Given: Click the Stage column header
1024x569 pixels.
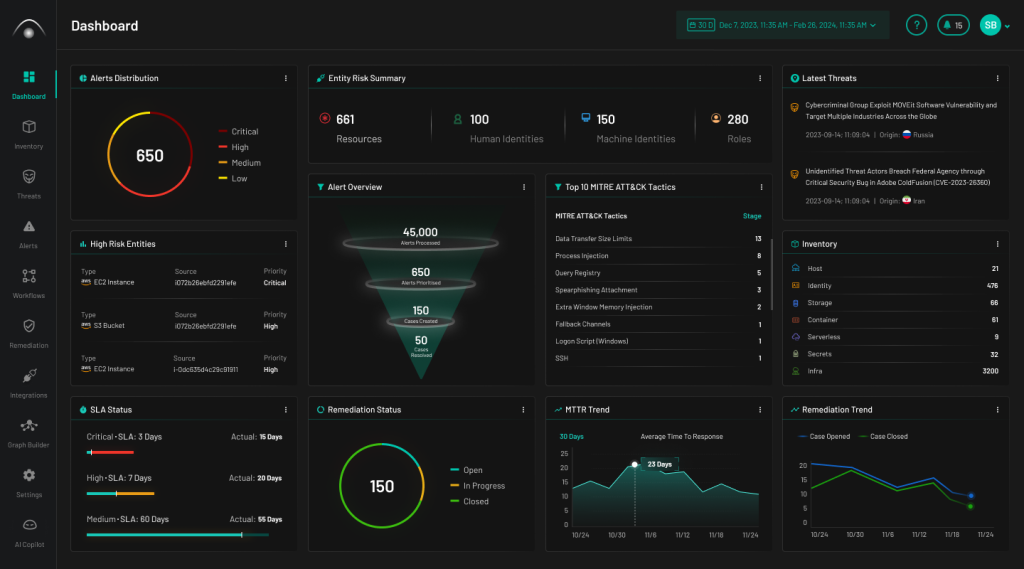Looking at the screenshot, I should coord(752,216).
